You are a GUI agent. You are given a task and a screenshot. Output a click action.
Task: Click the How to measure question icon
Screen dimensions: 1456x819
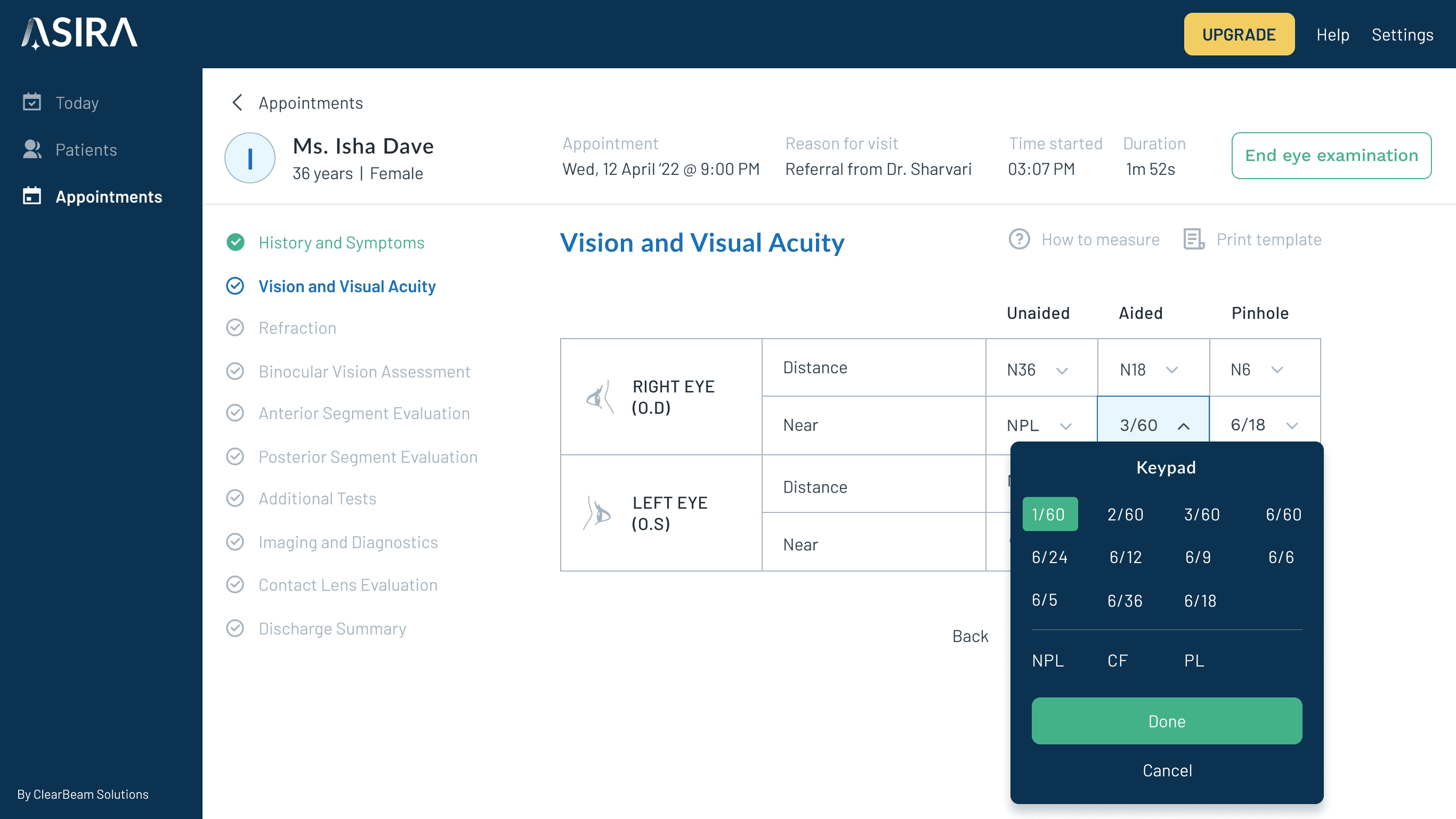(x=1019, y=239)
